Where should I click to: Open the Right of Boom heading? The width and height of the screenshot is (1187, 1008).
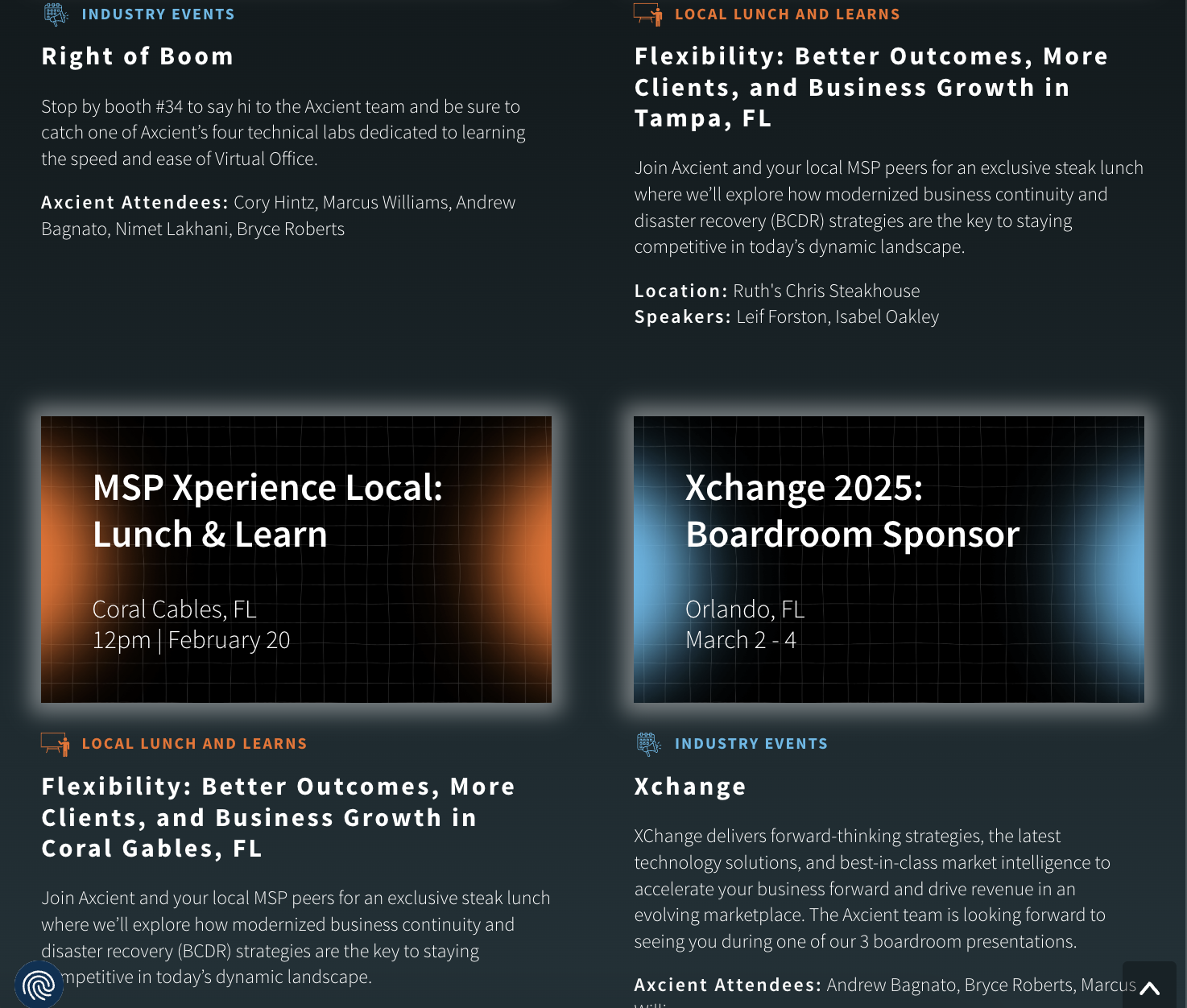tap(138, 56)
